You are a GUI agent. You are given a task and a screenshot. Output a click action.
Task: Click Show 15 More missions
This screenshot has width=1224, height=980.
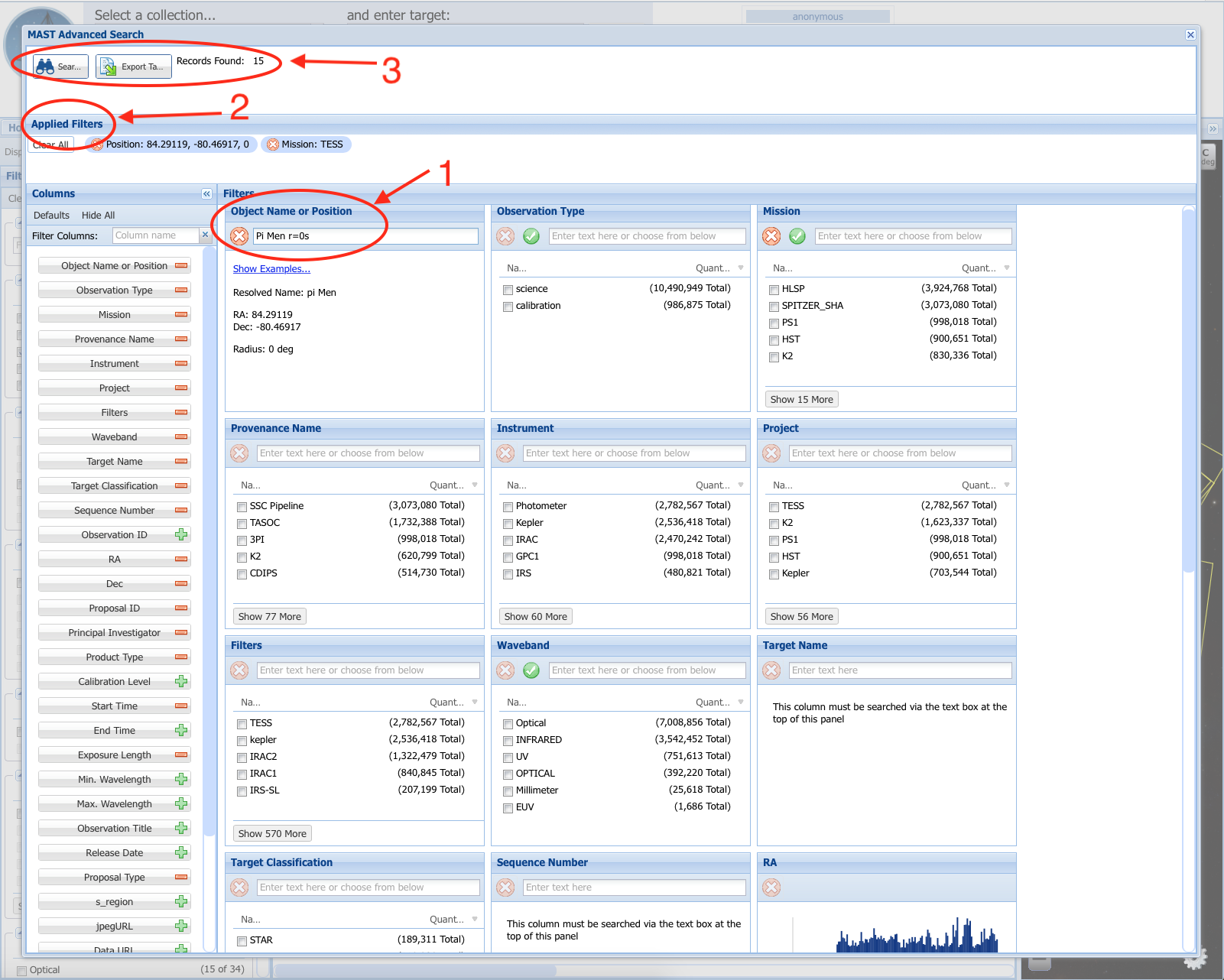[801, 399]
